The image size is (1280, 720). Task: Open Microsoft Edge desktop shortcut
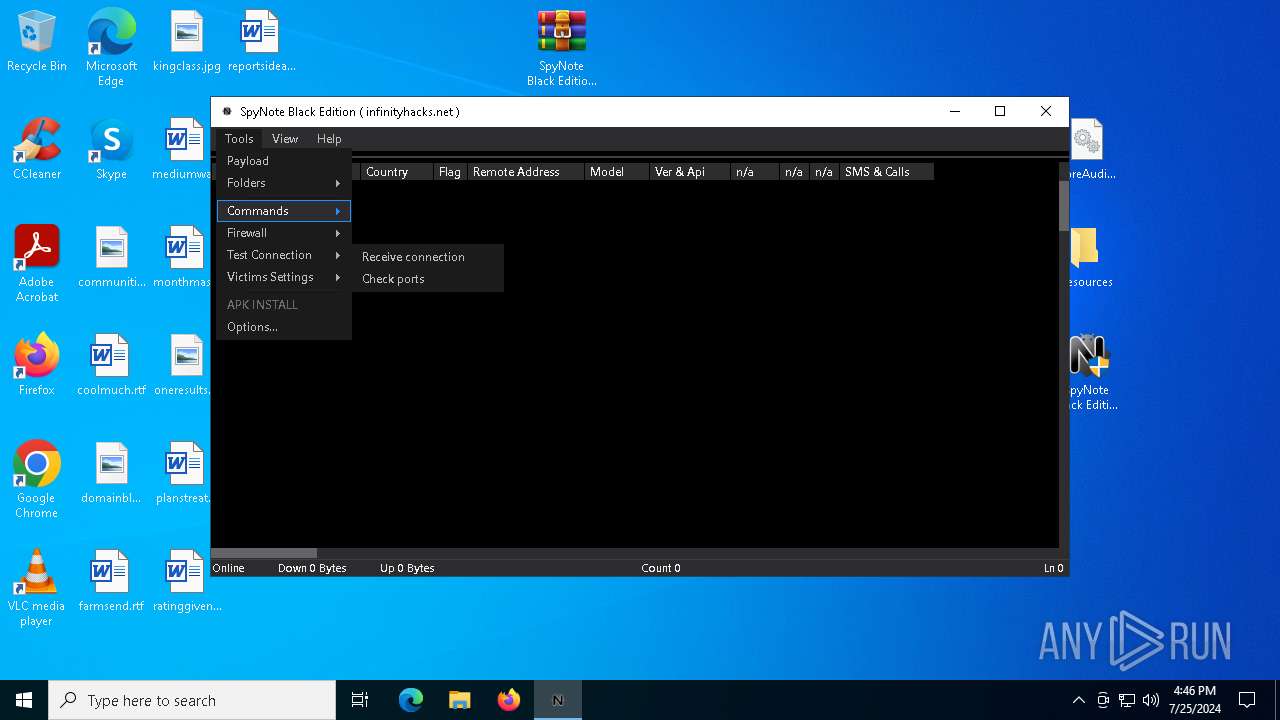(x=111, y=47)
